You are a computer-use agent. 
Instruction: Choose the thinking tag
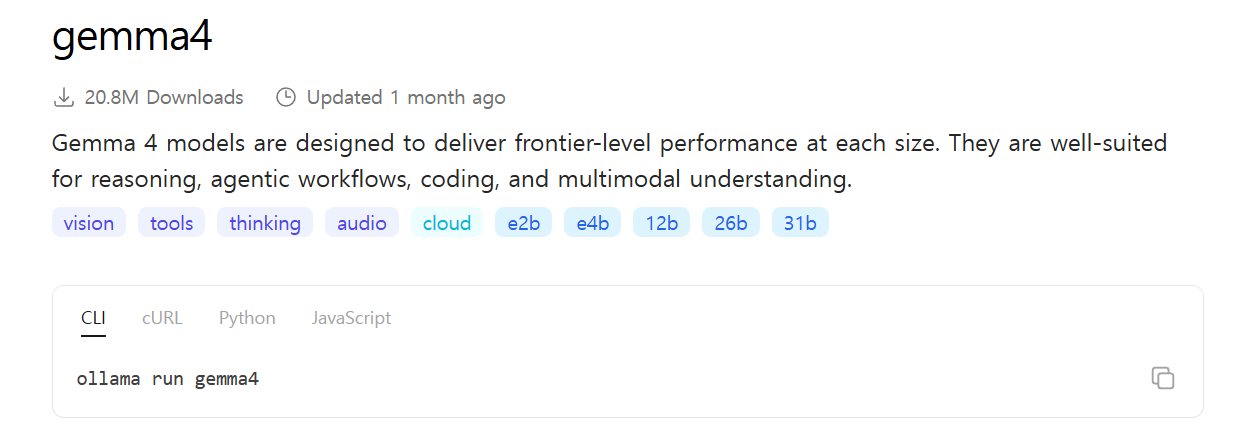(x=265, y=223)
